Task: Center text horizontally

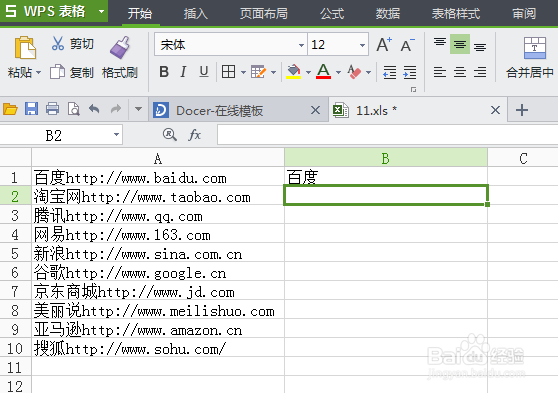Action: 460,72
